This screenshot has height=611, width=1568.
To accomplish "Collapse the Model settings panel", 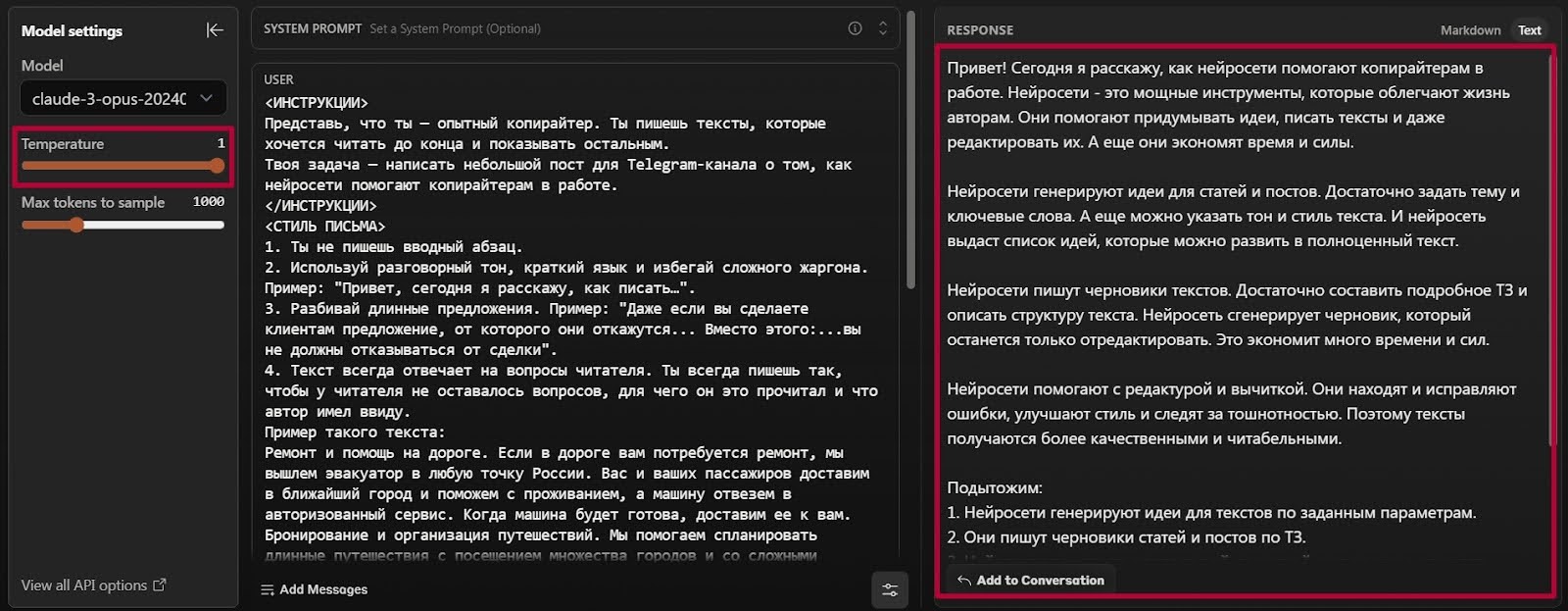I will coord(215,30).
